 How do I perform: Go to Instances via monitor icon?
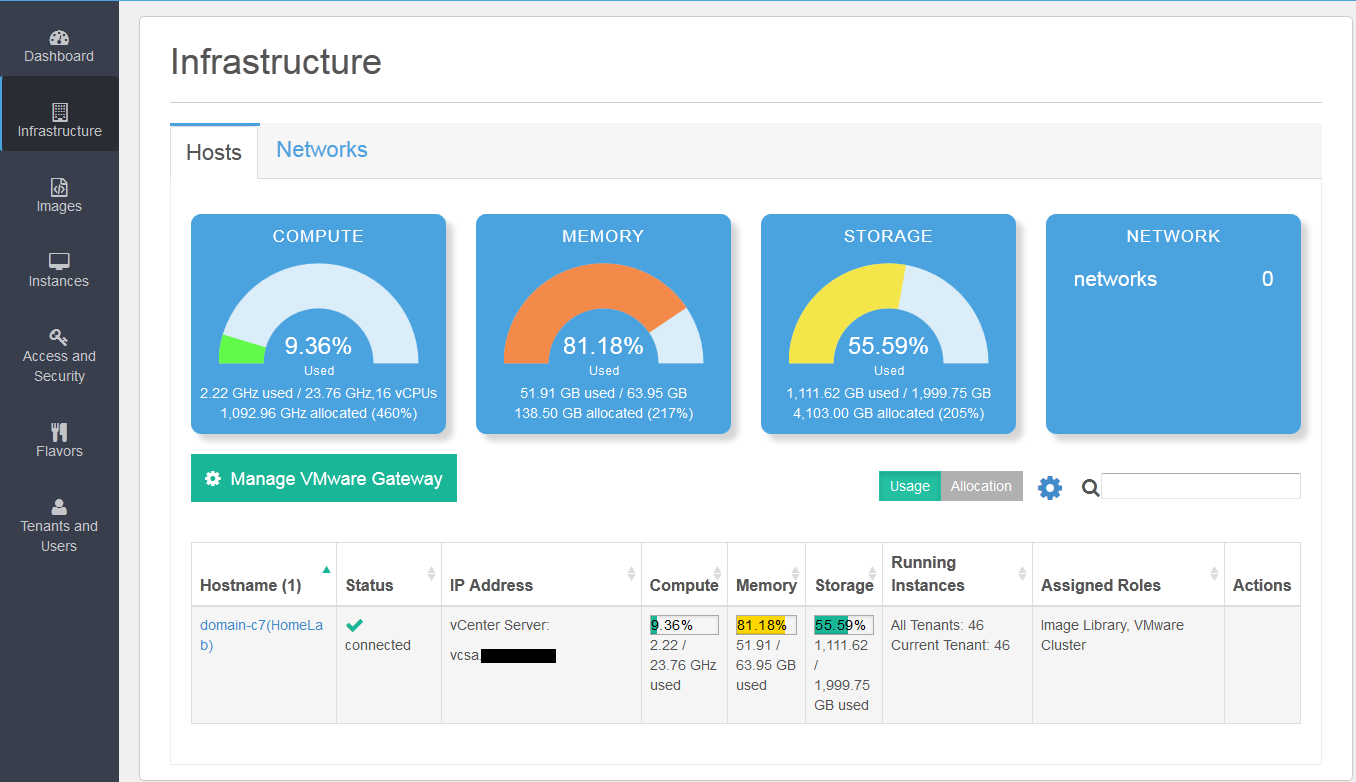59,262
